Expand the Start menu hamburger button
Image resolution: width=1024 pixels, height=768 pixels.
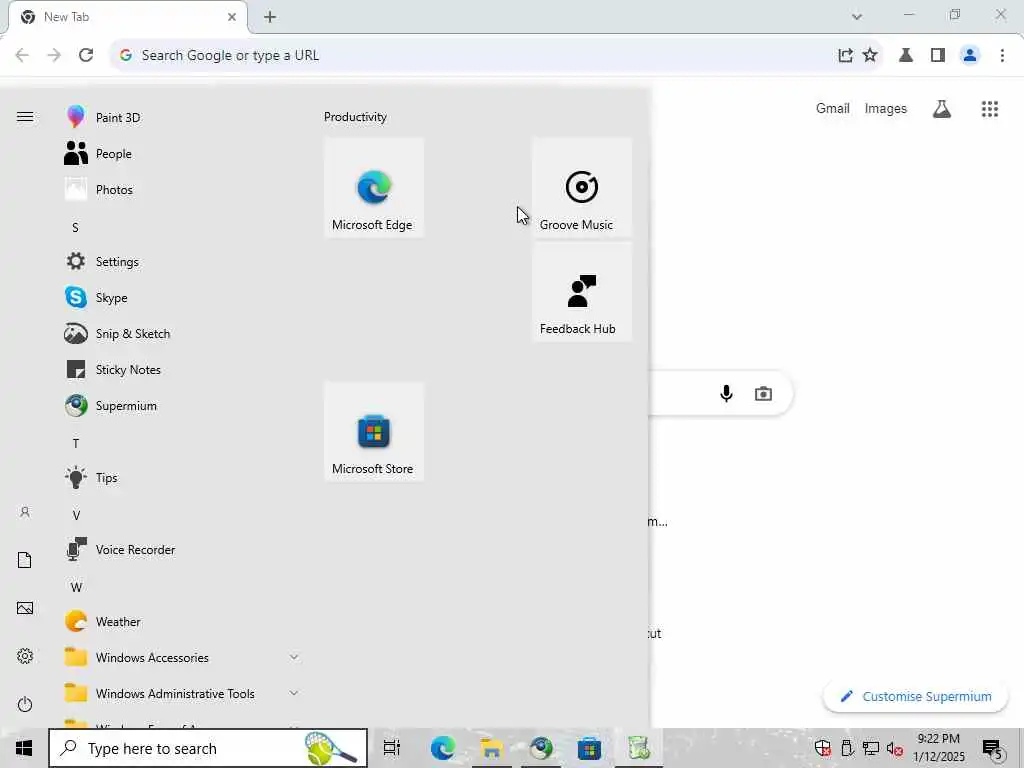coord(25,117)
